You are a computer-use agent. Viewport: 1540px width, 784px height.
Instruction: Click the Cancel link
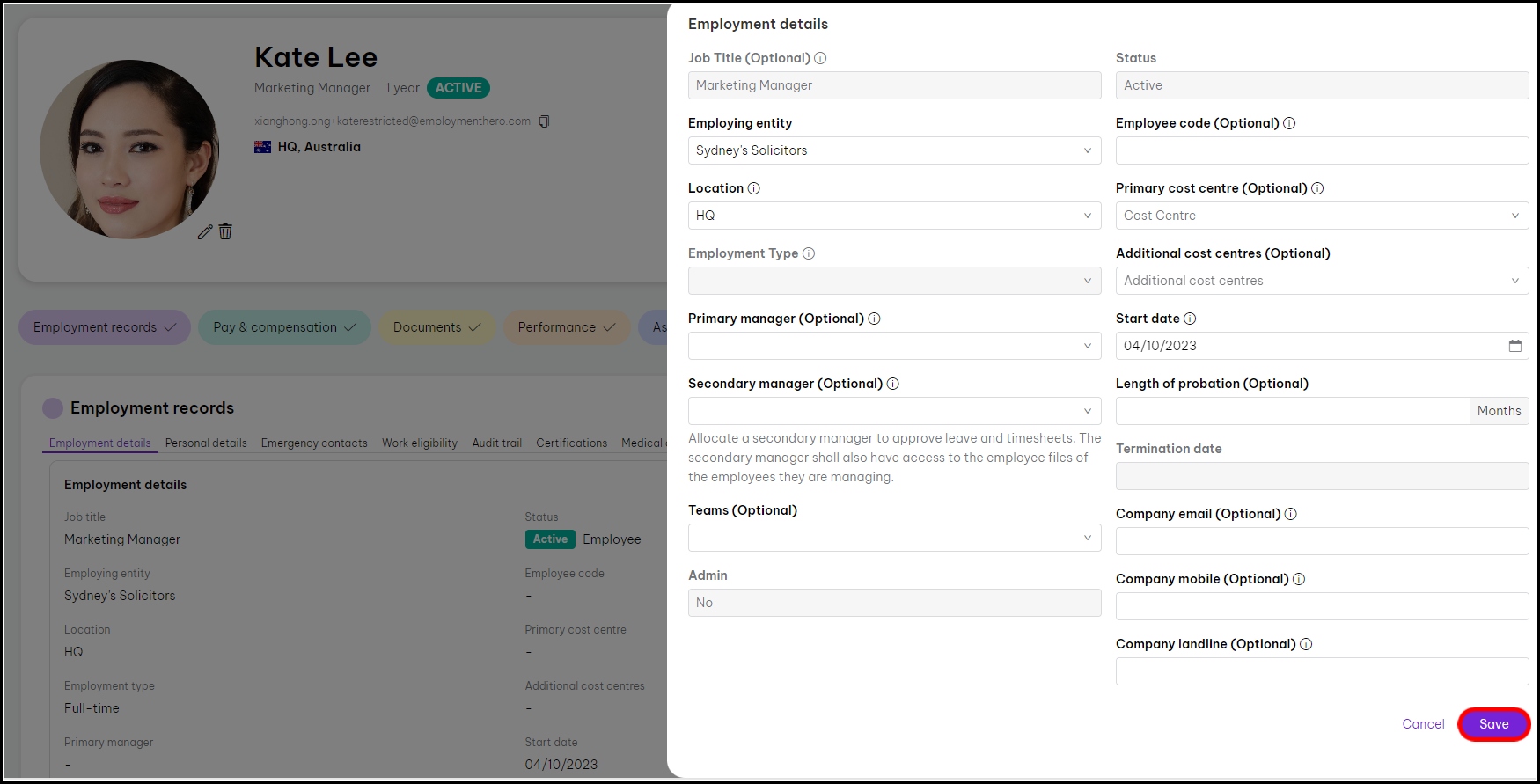coord(1423,724)
